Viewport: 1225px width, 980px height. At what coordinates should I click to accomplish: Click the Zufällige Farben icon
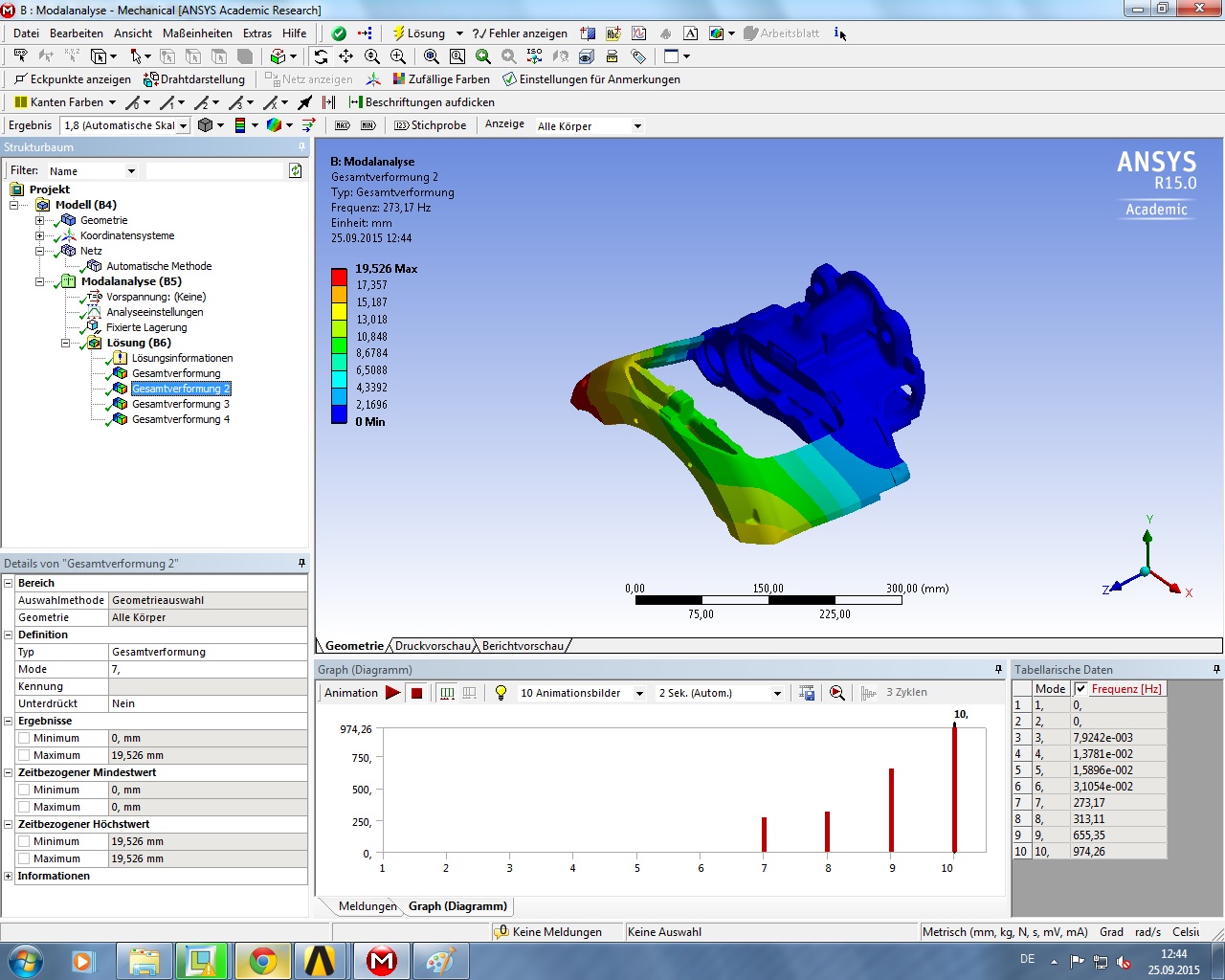pyautogui.click(x=400, y=79)
